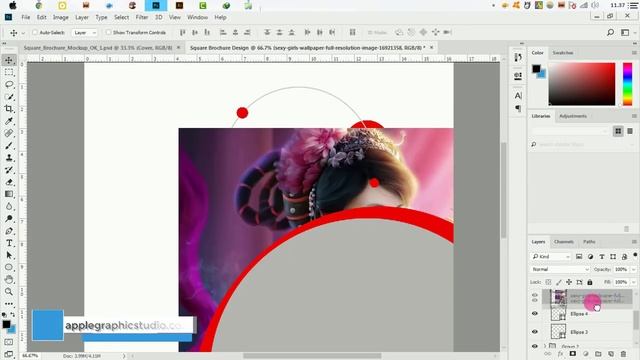
Task: Toggle Lock image pixels brush icon
Action: click(559, 282)
